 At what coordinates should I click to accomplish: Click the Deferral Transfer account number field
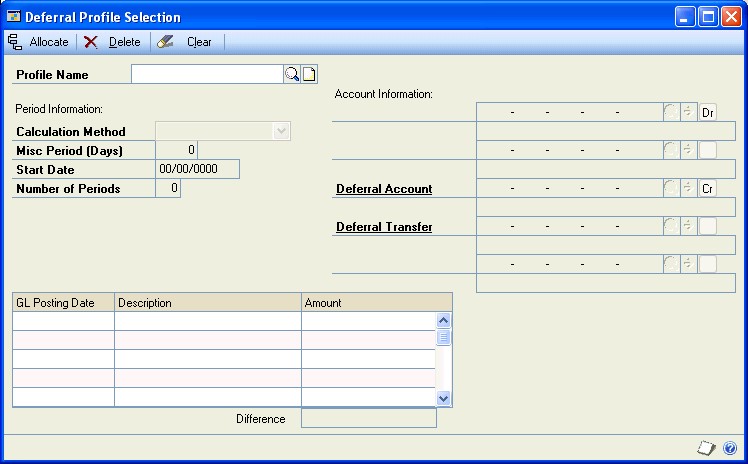[570, 226]
